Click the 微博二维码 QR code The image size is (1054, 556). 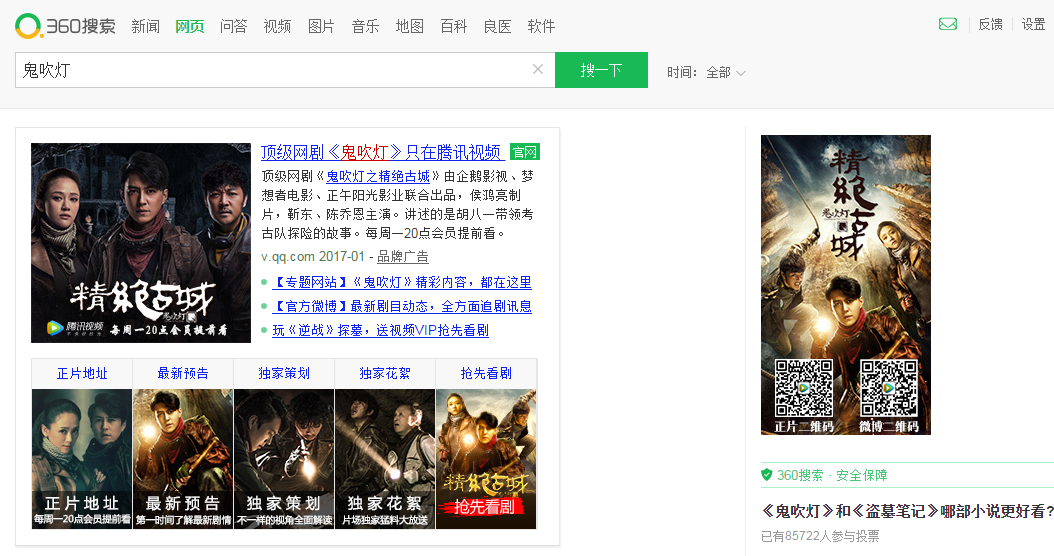[x=889, y=388]
